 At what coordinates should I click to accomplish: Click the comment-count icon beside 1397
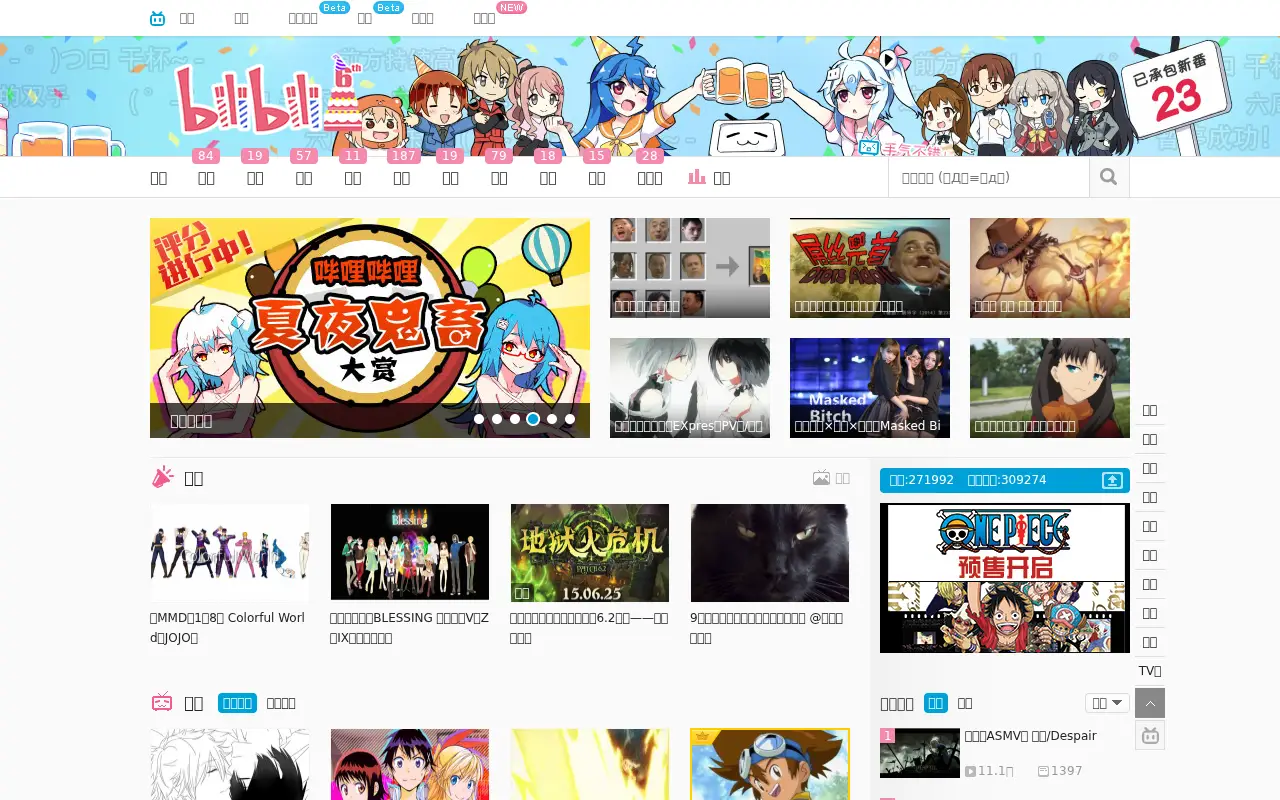click(x=1043, y=771)
